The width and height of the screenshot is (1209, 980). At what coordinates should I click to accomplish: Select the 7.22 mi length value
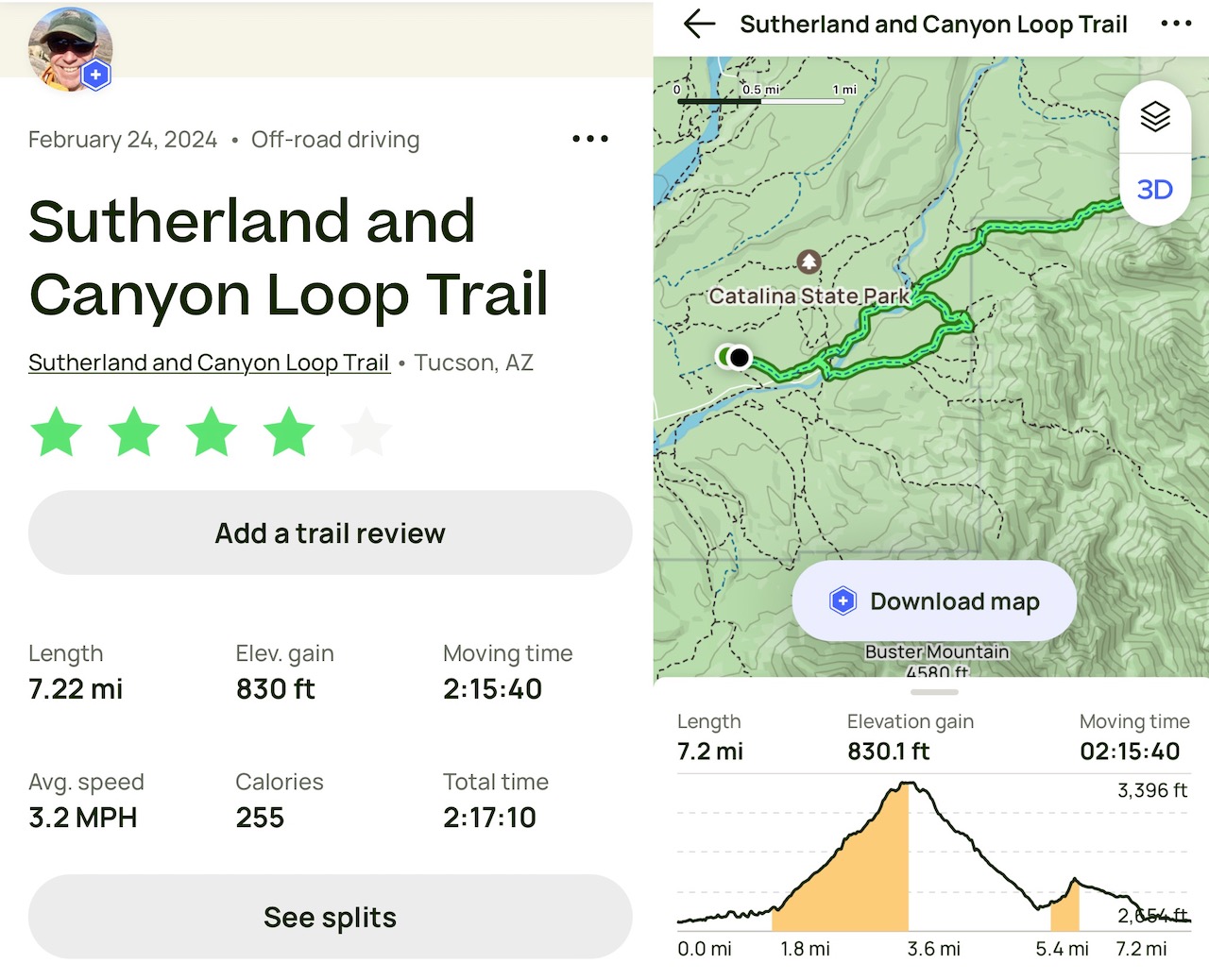click(x=76, y=688)
